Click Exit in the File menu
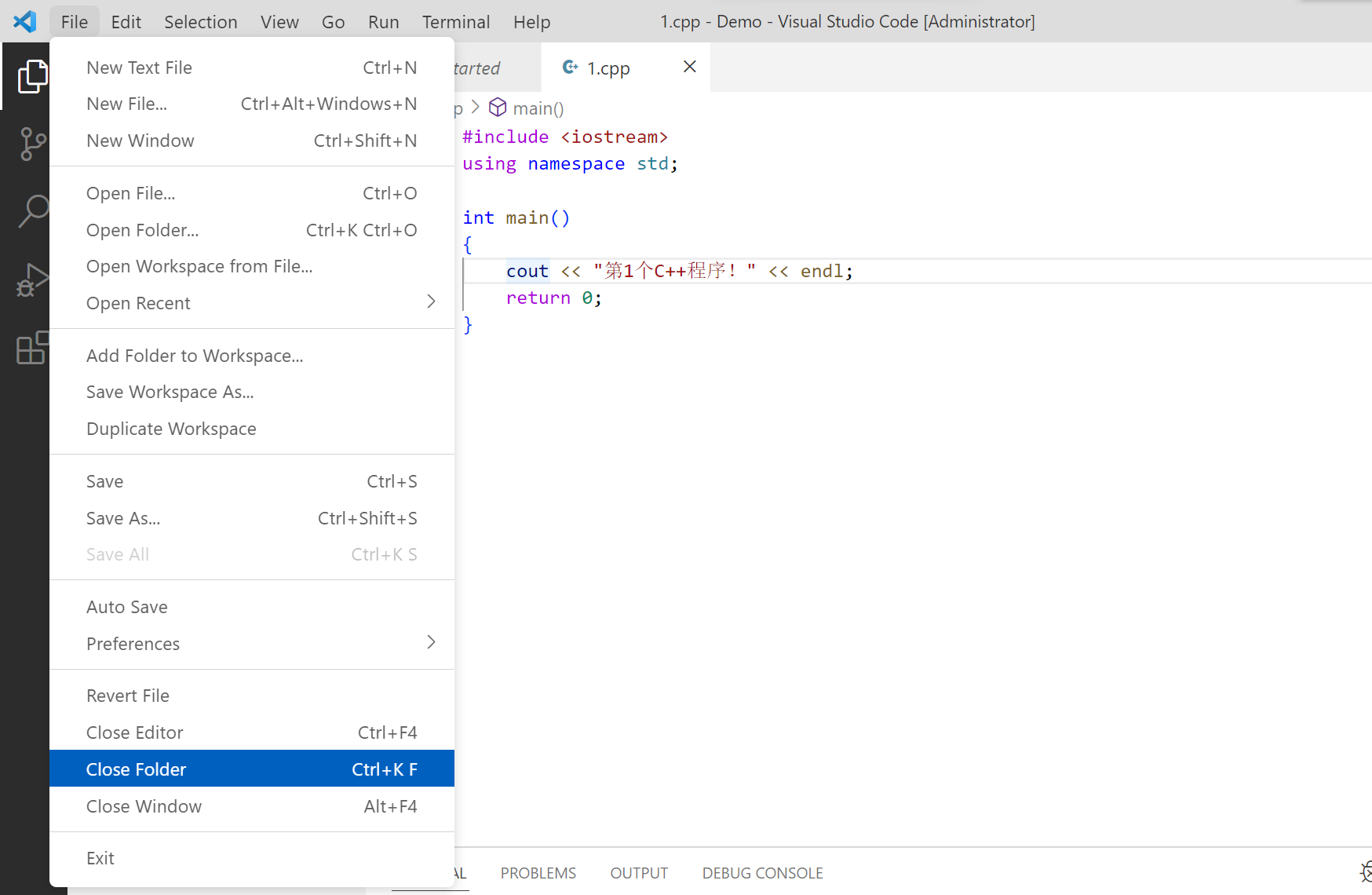The width and height of the screenshot is (1372, 895). [x=252, y=858]
